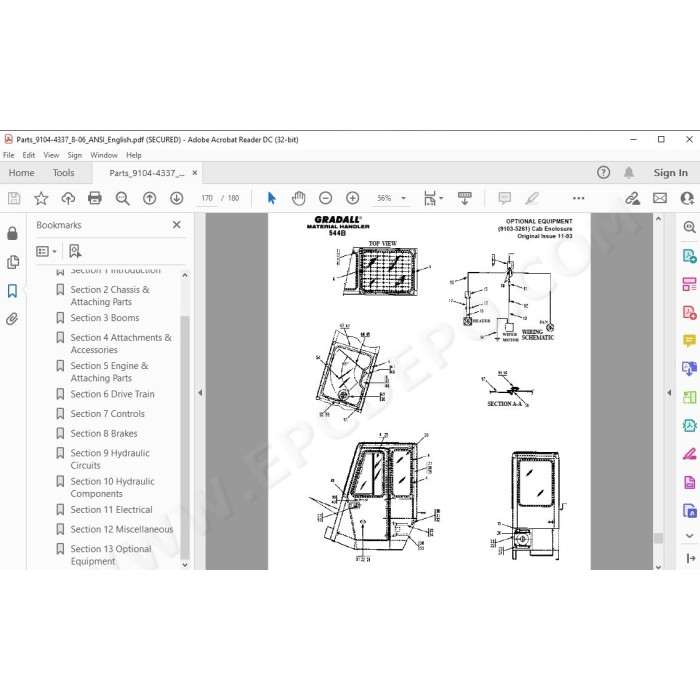Collapse right tools pane arrow

[669, 393]
